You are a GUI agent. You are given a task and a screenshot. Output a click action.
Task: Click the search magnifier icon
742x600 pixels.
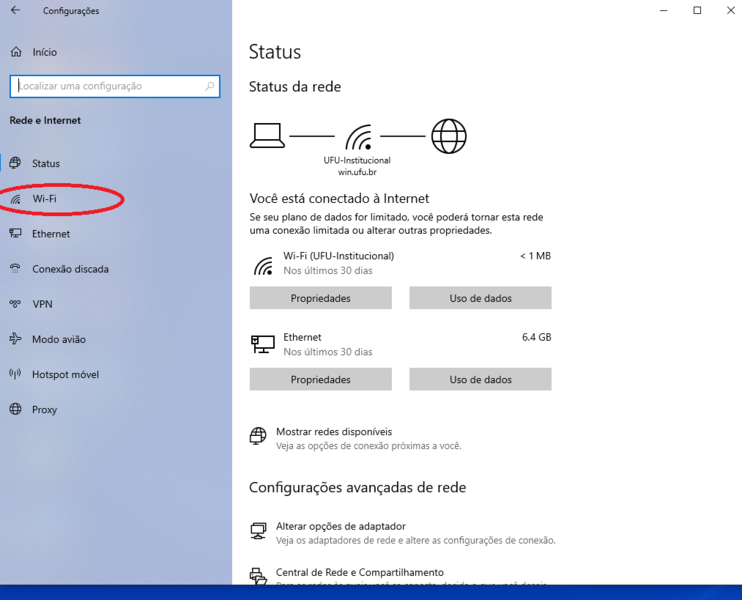210,87
